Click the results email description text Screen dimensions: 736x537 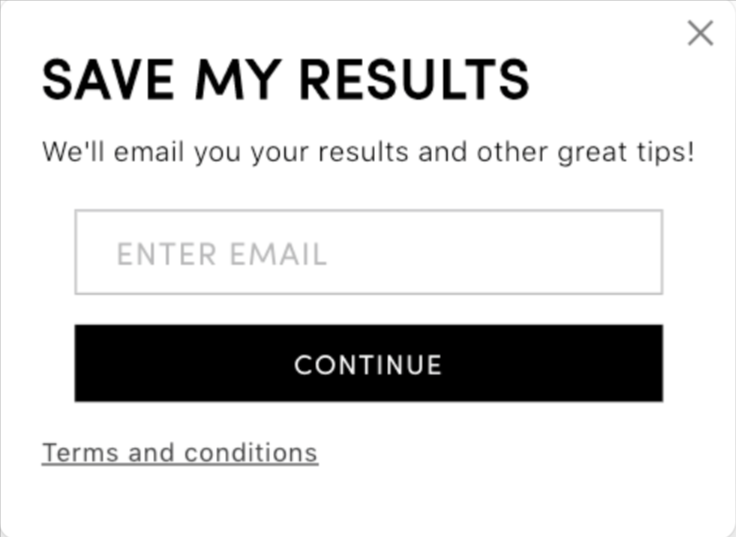pyautogui.click(x=368, y=152)
